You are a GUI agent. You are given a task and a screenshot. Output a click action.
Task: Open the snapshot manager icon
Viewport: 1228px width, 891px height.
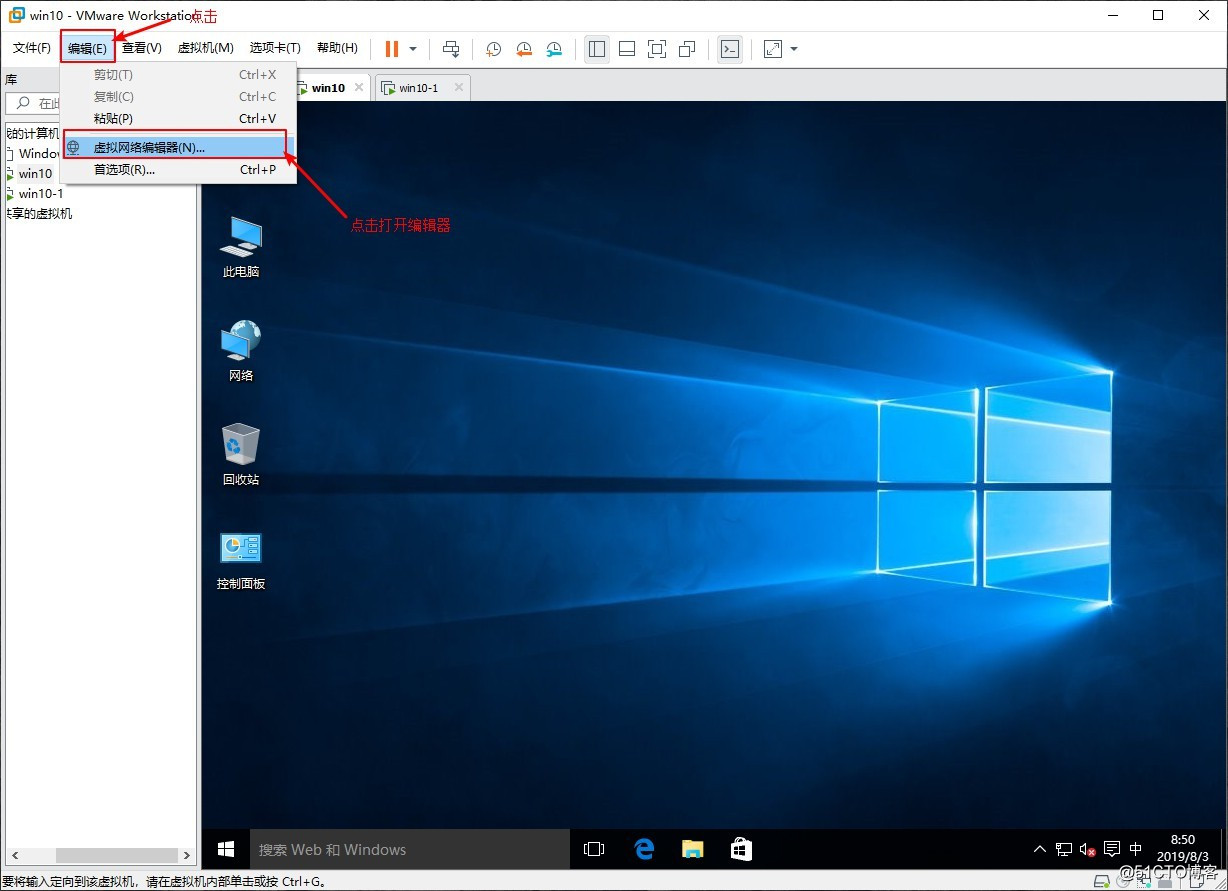click(x=554, y=48)
